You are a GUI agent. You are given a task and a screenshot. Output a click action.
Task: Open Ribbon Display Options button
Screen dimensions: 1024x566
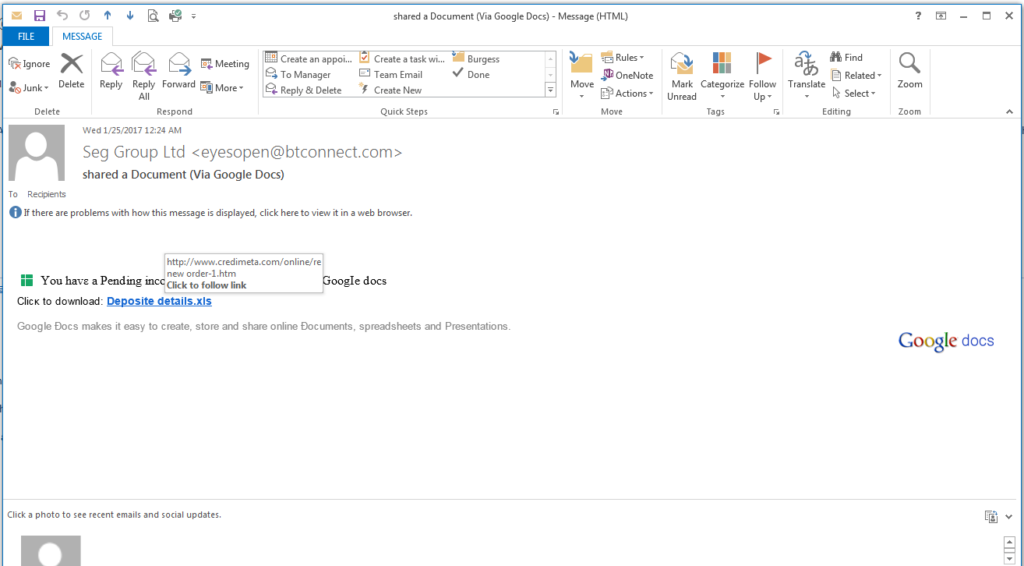pyautogui.click(x=941, y=16)
